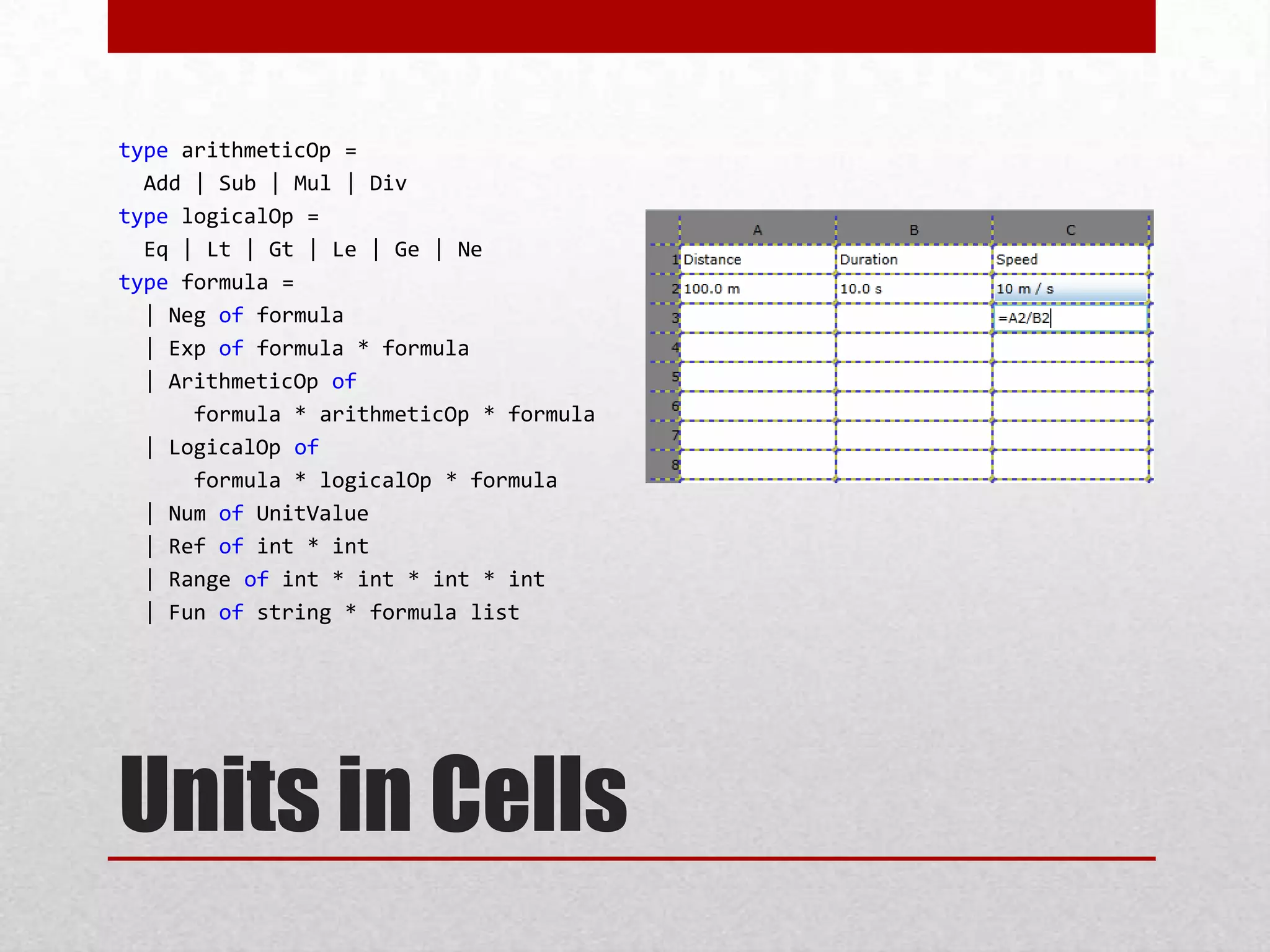Select the '10.0 s' cell

(x=913, y=289)
